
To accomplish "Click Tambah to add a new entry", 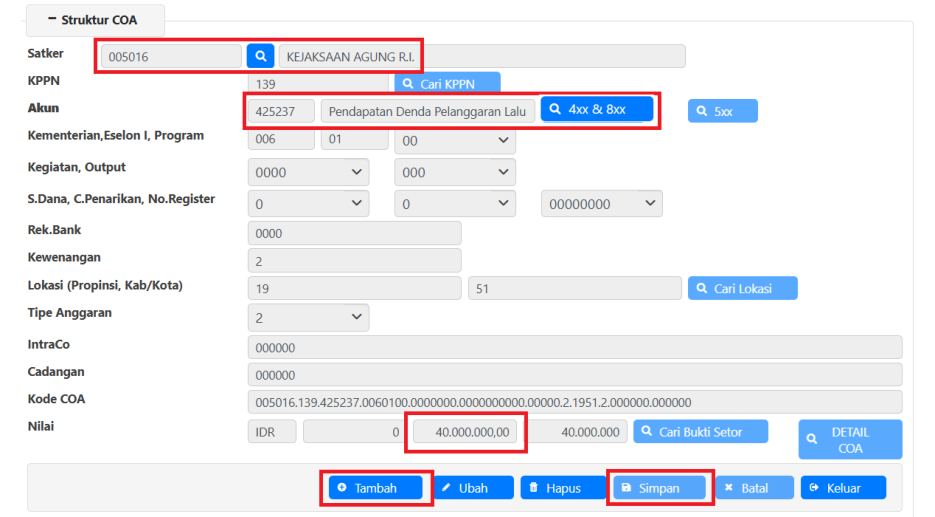I will point(375,488).
